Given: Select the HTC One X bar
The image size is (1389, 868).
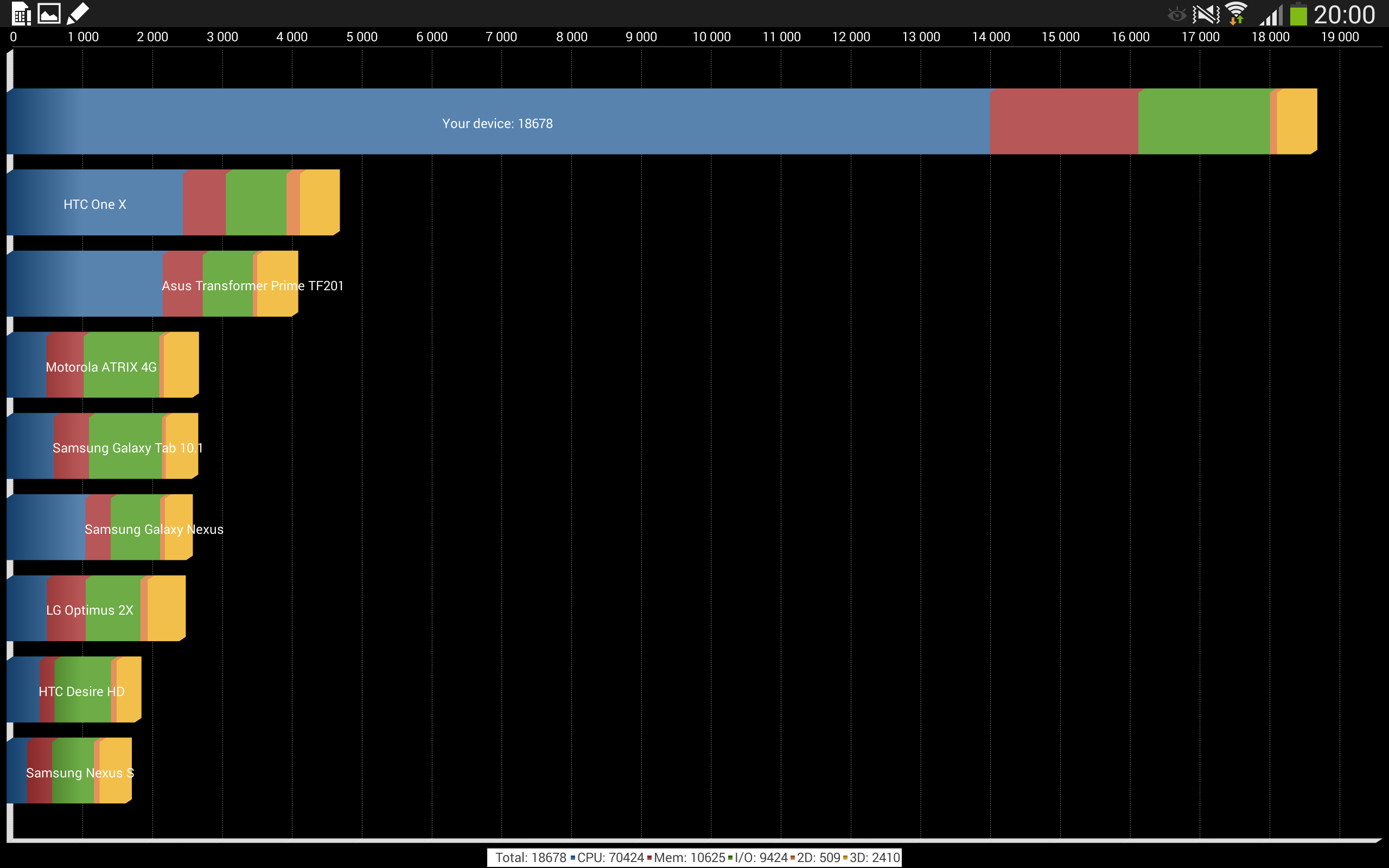Looking at the screenshot, I should pos(95,204).
